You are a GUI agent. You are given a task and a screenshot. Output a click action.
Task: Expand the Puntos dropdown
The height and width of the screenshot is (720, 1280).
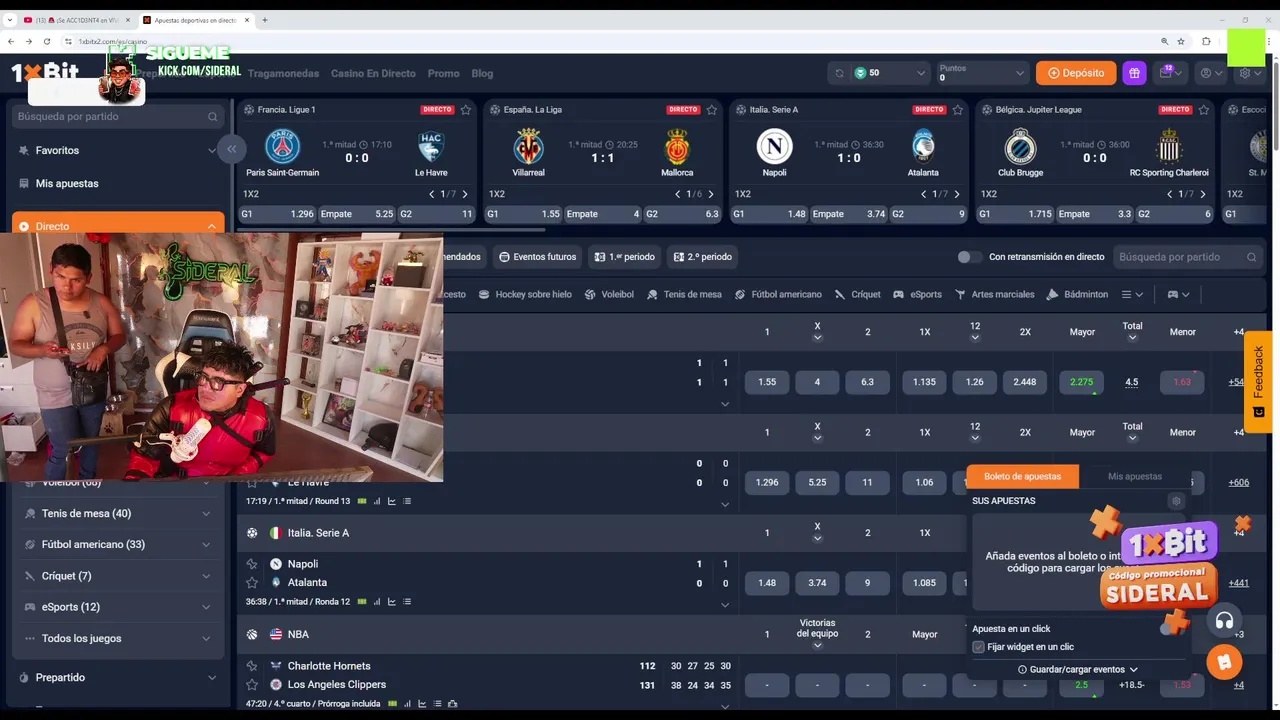point(982,73)
